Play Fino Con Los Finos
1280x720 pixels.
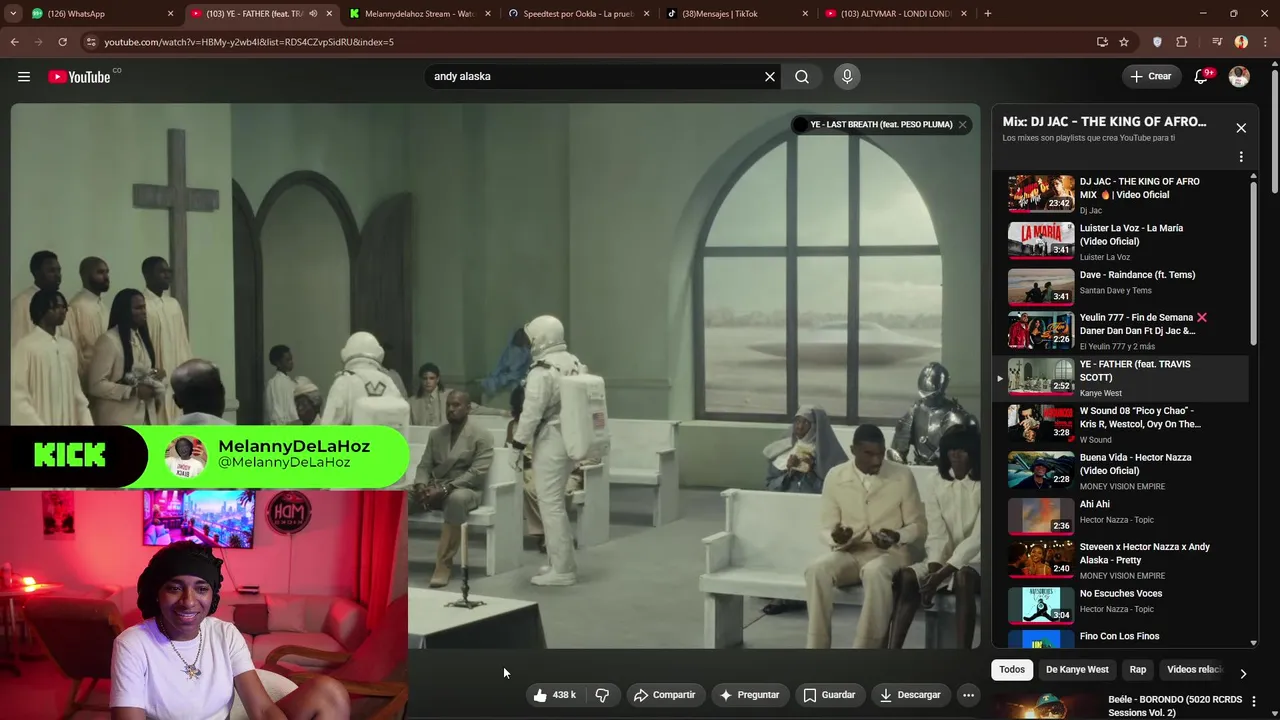[1120, 638]
